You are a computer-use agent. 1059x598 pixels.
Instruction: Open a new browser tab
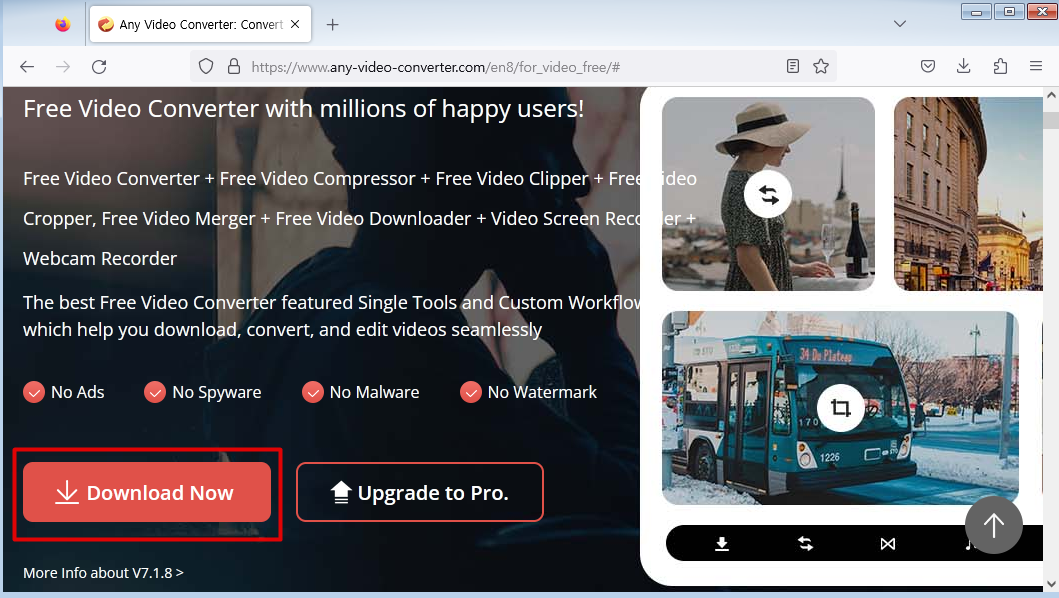(332, 24)
